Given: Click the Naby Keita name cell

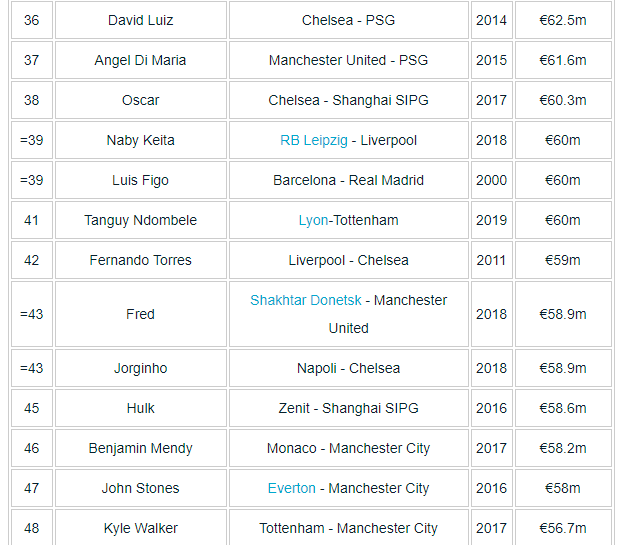Looking at the screenshot, I should (140, 140).
